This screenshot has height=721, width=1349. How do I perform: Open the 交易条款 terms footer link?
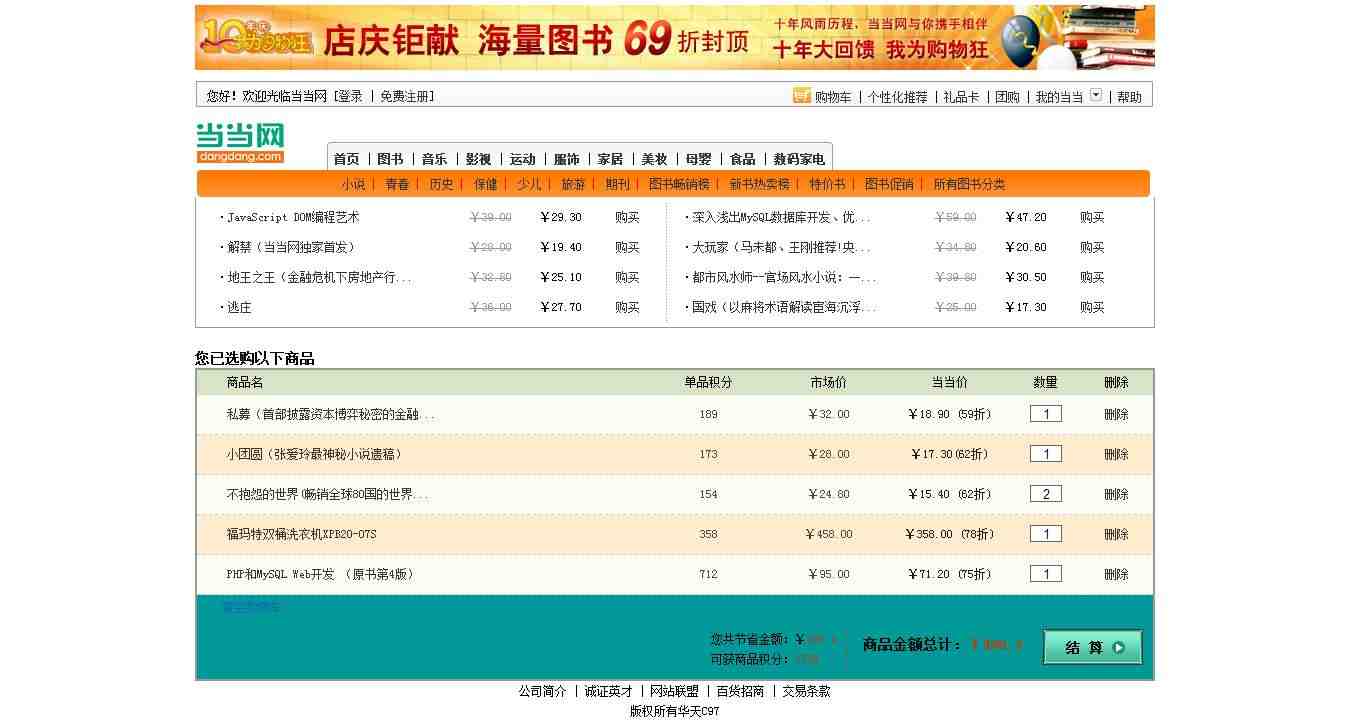point(806,691)
